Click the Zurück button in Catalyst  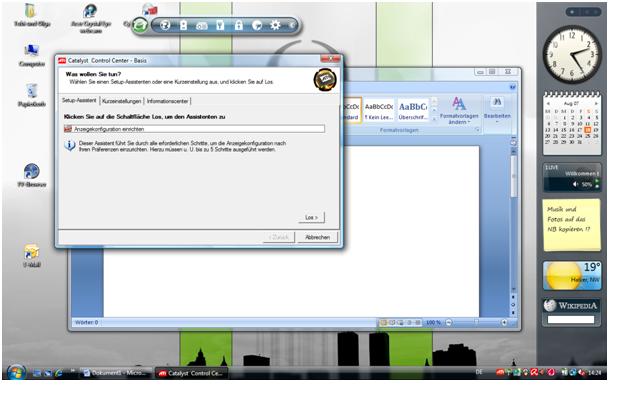[279, 237]
